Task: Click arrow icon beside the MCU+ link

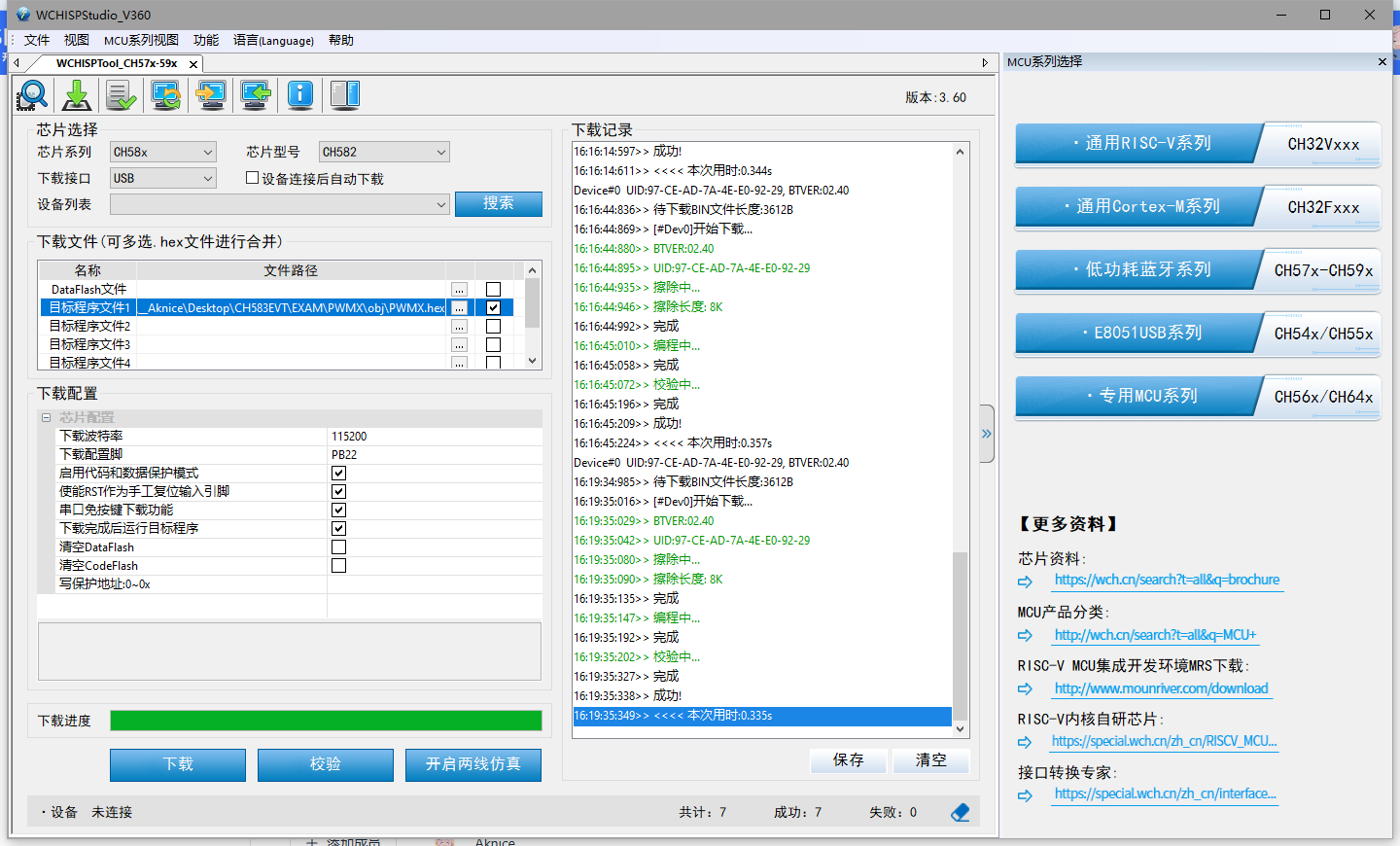Action: (1025, 636)
